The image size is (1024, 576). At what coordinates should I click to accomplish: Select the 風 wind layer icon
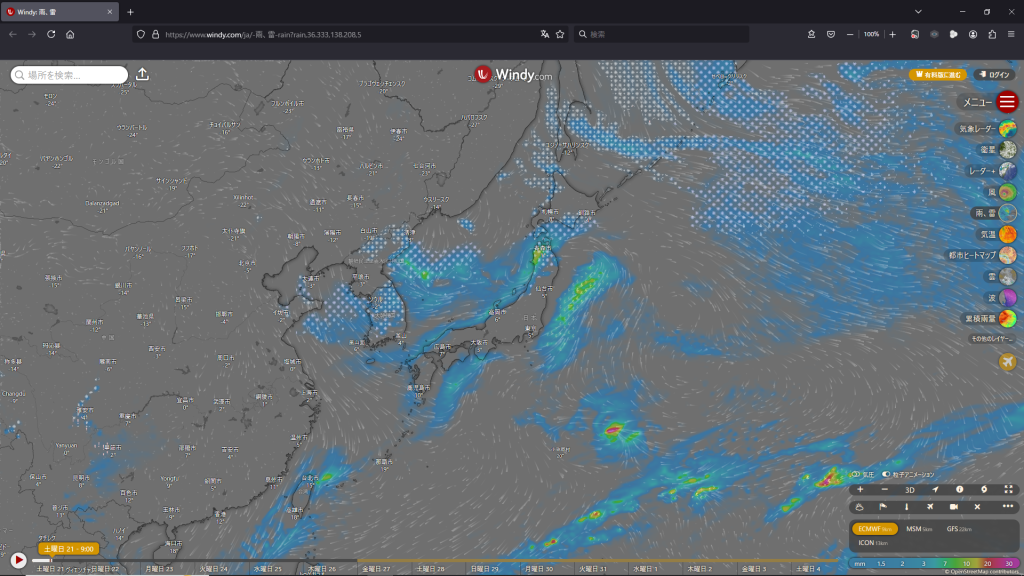pos(1007,192)
